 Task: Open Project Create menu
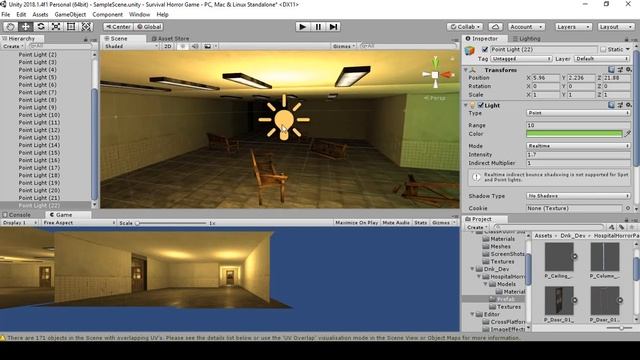click(477, 227)
